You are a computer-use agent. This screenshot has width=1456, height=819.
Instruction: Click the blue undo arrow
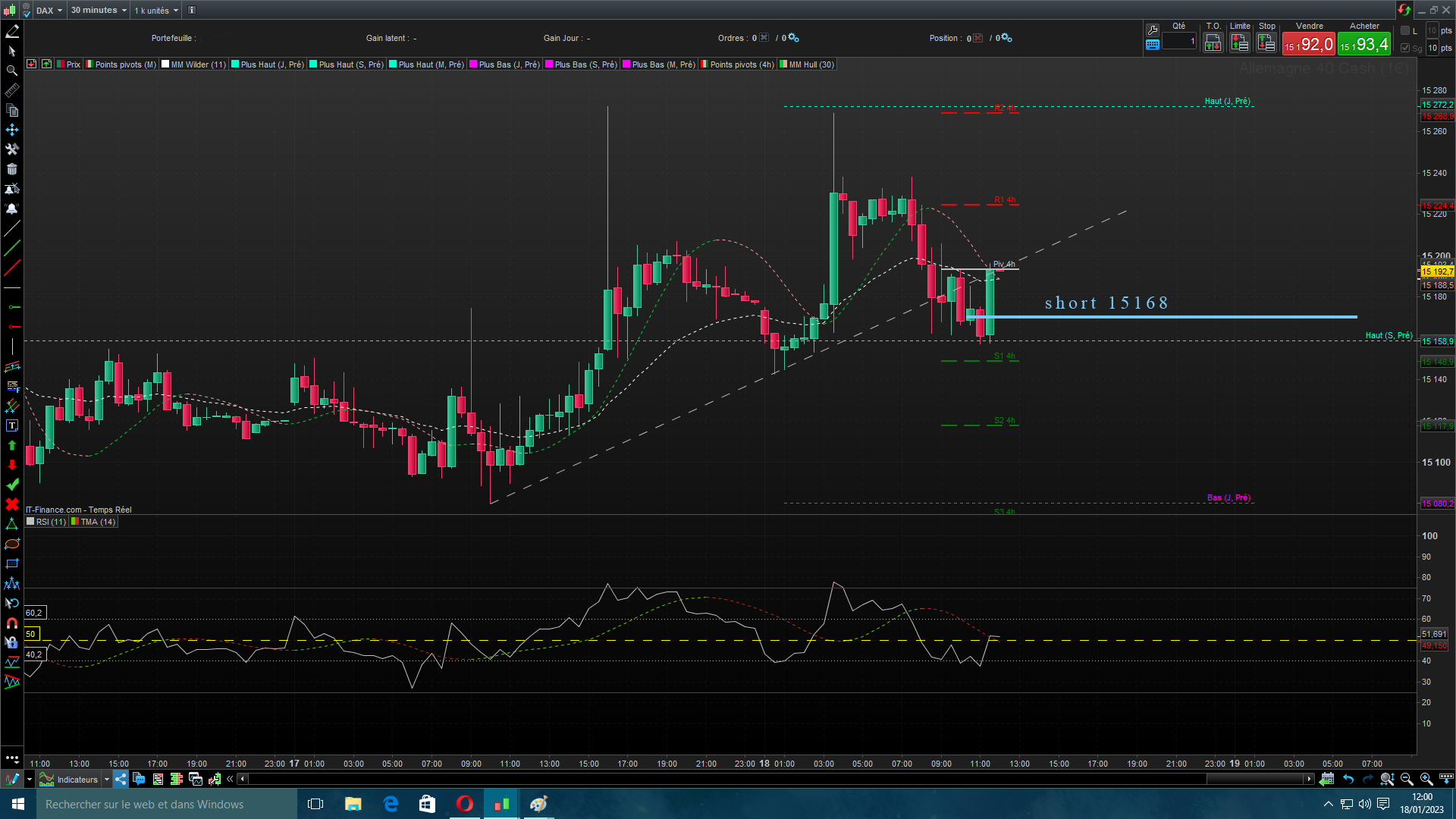click(1348, 779)
